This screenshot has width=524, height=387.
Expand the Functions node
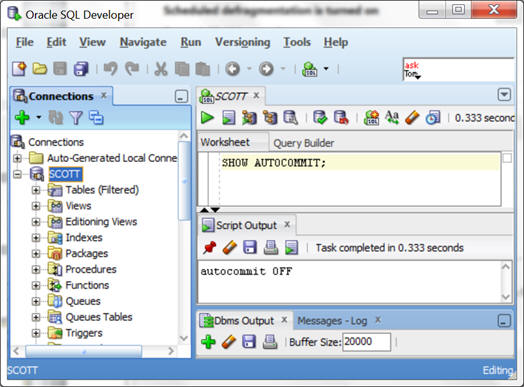[x=36, y=285]
